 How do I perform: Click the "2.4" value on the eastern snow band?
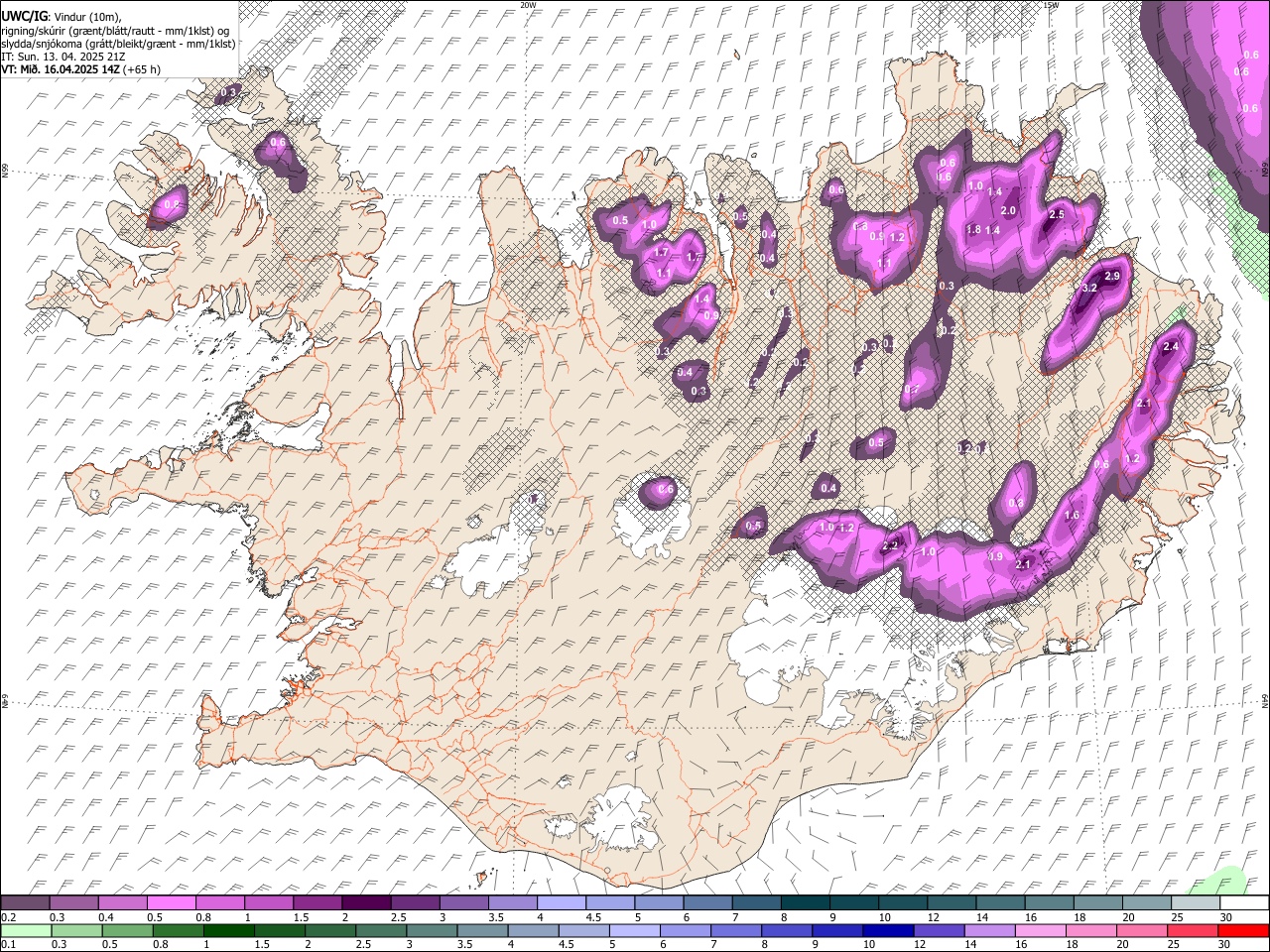[1171, 346]
